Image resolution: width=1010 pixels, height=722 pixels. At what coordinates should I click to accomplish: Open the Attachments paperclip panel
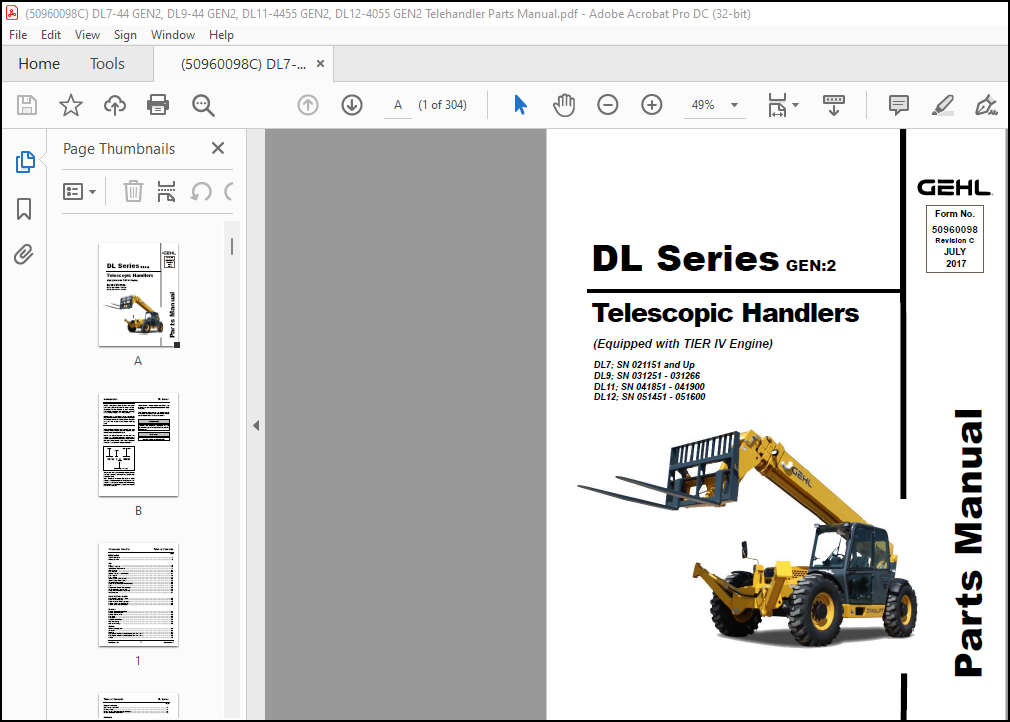[x=24, y=254]
